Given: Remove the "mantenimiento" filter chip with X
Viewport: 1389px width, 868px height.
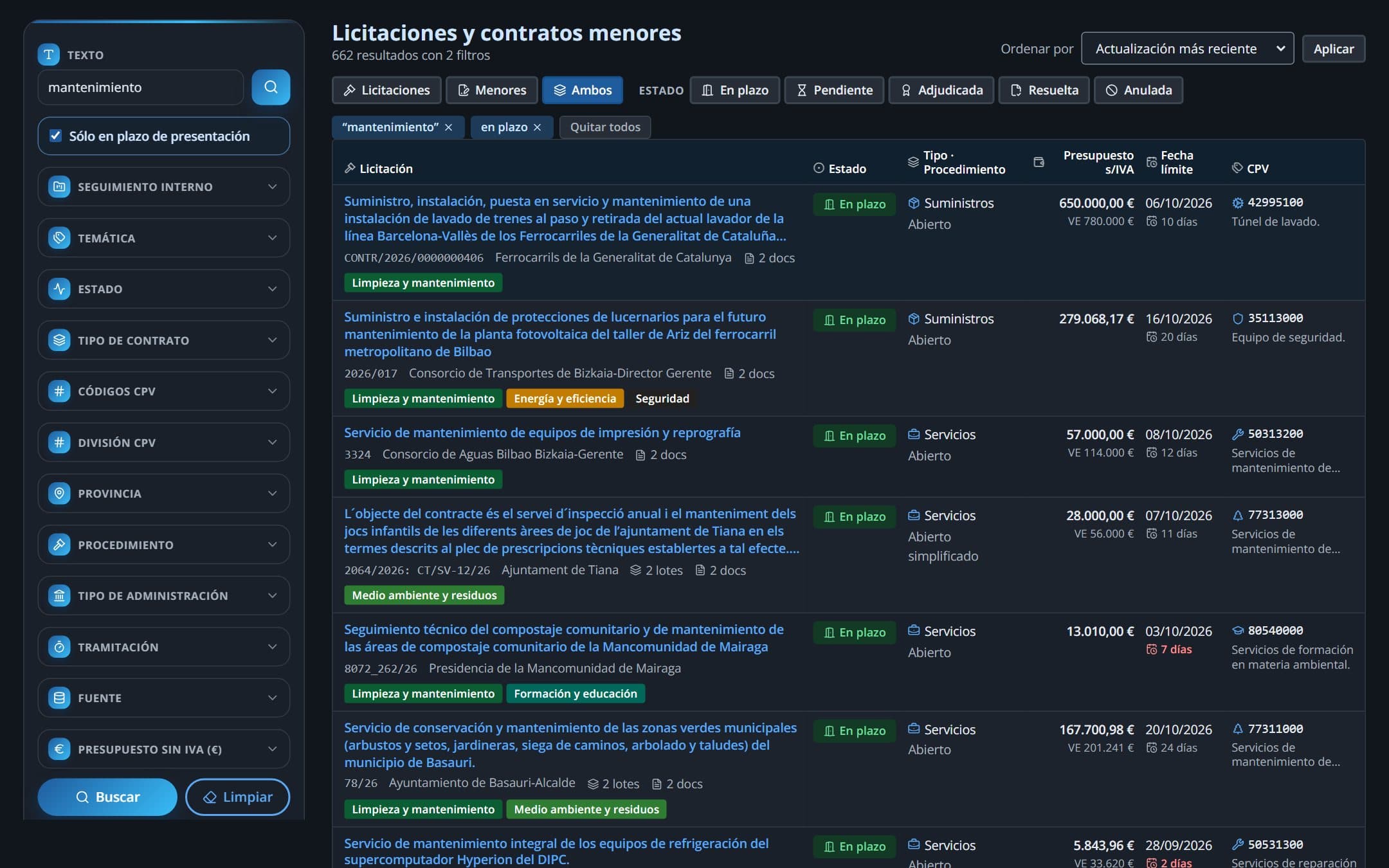Looking at the screenshot, I should click(x=449, y=127).
